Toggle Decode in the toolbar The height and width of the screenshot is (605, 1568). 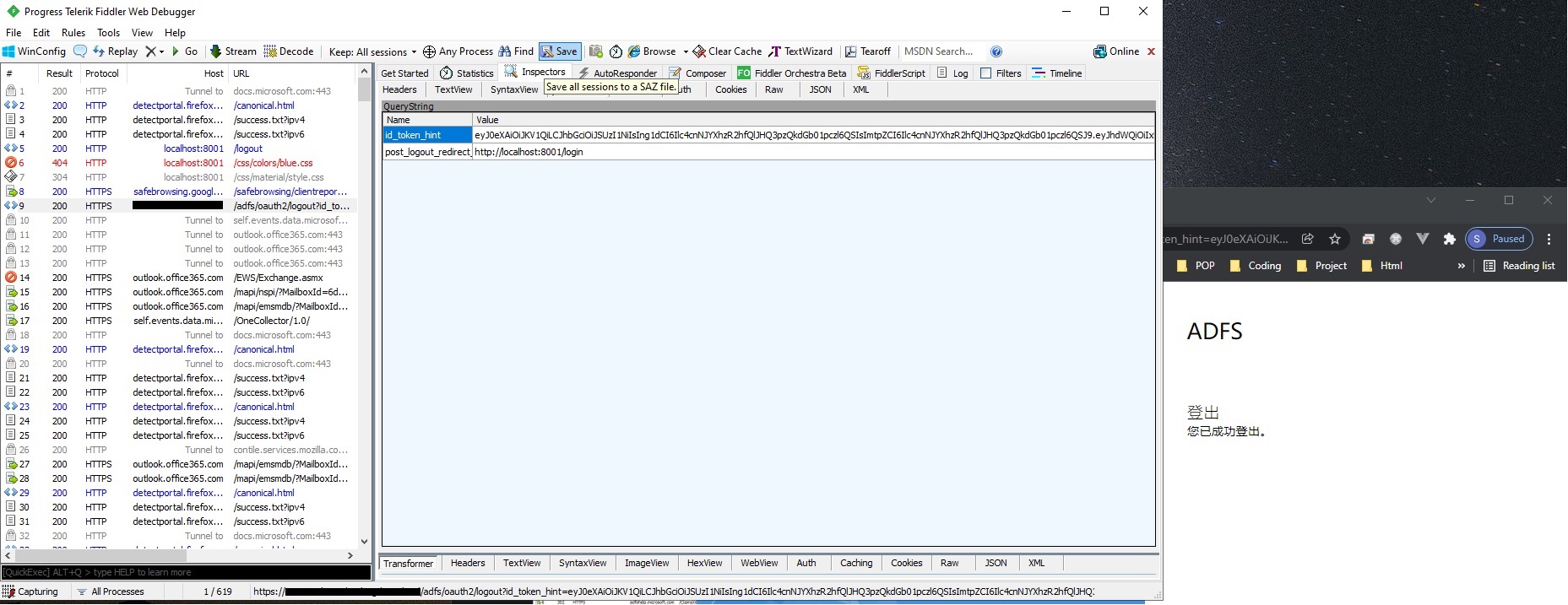click(x=289, y=51)
